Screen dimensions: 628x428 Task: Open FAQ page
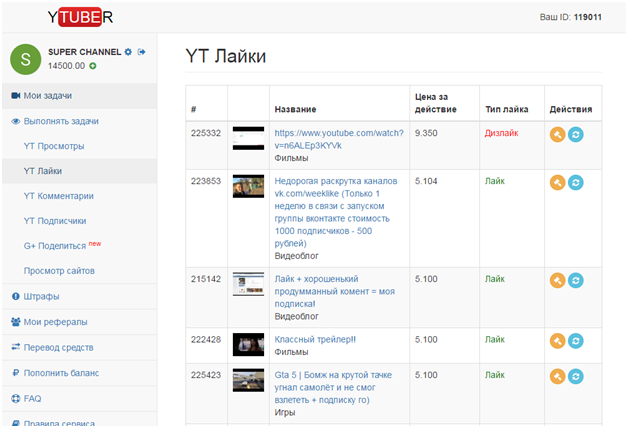point(79,399)
